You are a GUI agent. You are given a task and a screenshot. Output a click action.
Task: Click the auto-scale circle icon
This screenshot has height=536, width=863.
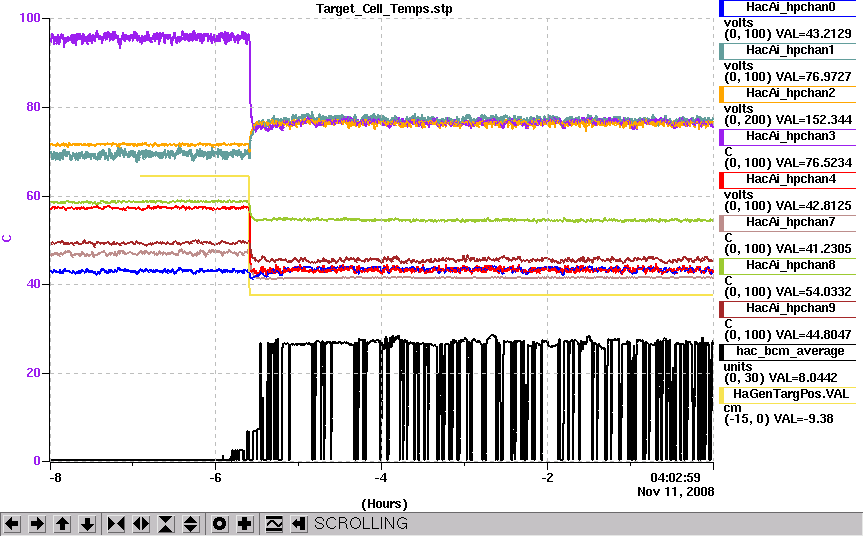[219, 523]
